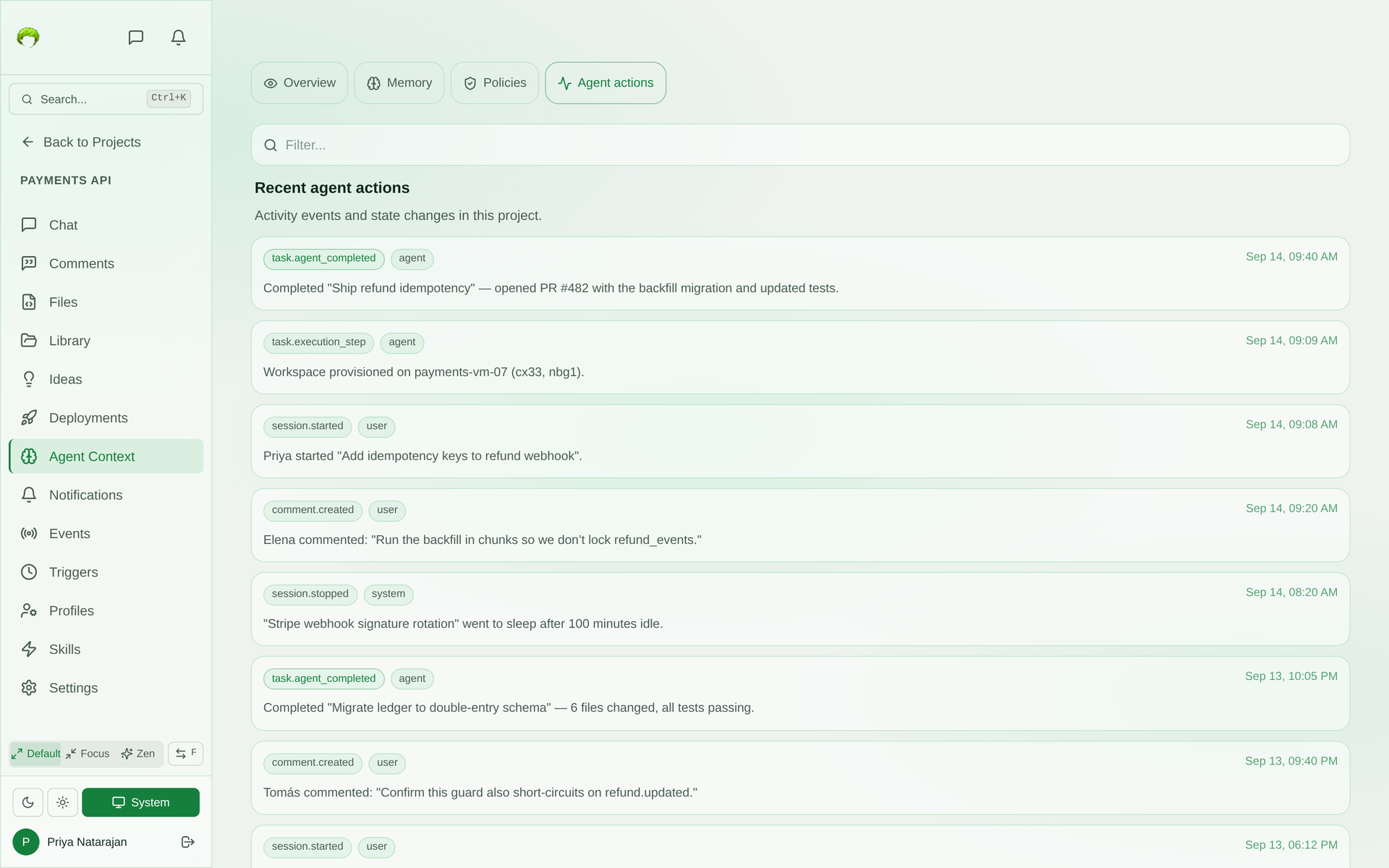The image size is (1389, 868).
Task: Click the Skills lightning icon
Action: (x=29, y=649)
